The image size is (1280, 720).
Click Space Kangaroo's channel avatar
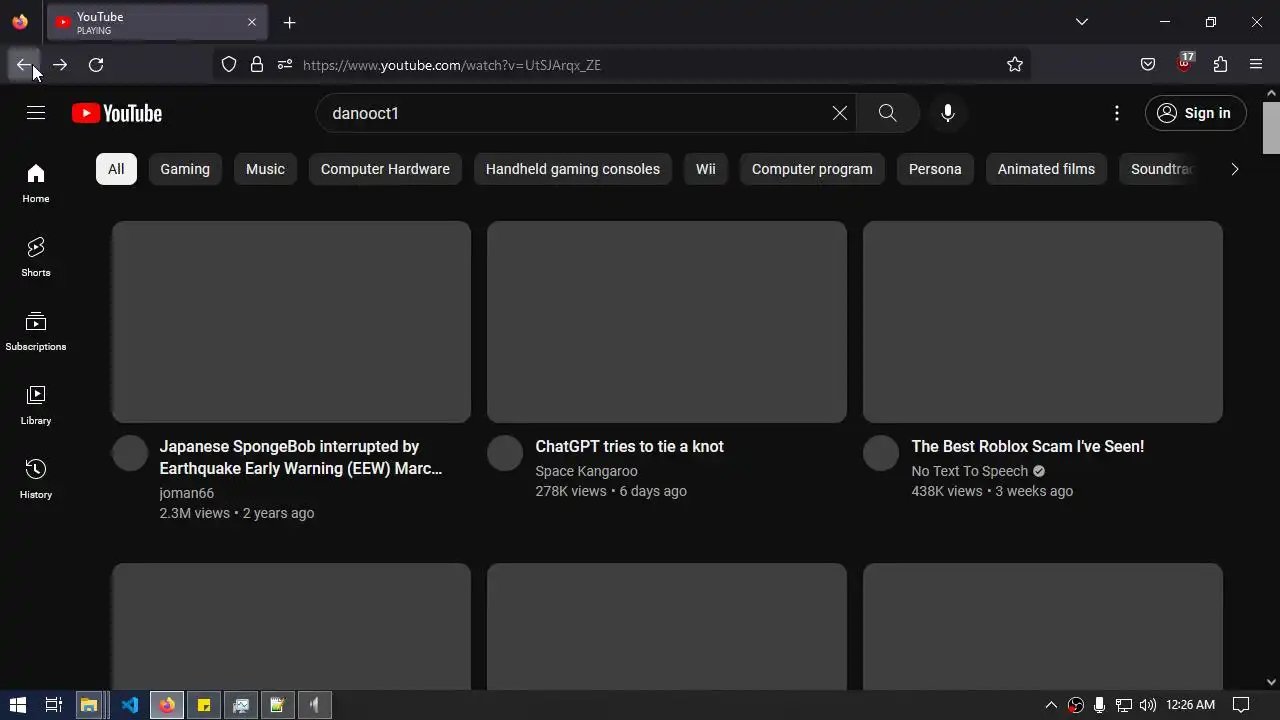coord(505,453)
